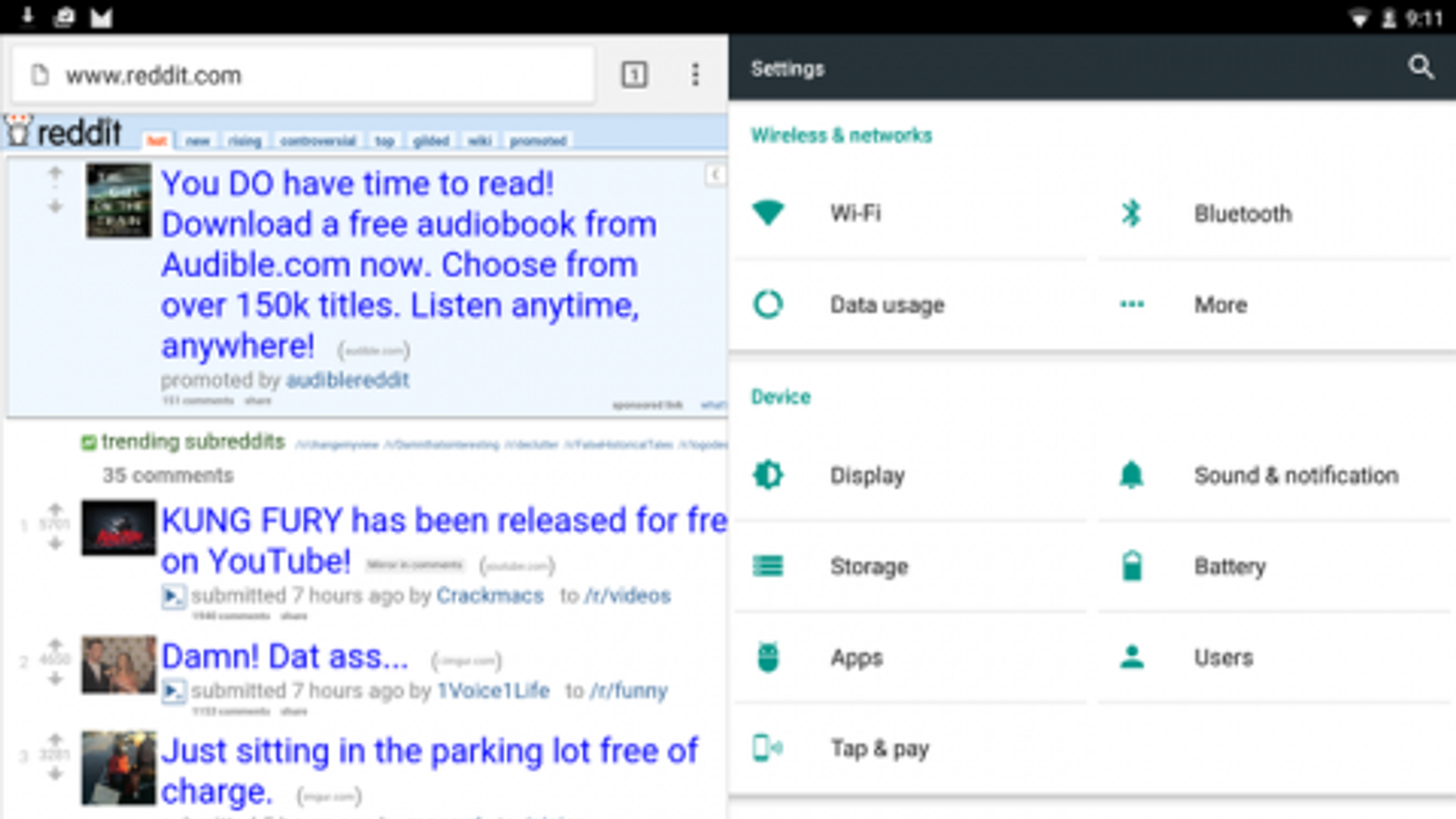Image resolution: width=1456 pixels, height=819 pixels.
Task: Open the /r/videos subreddit link
Action: click(627, 596)
